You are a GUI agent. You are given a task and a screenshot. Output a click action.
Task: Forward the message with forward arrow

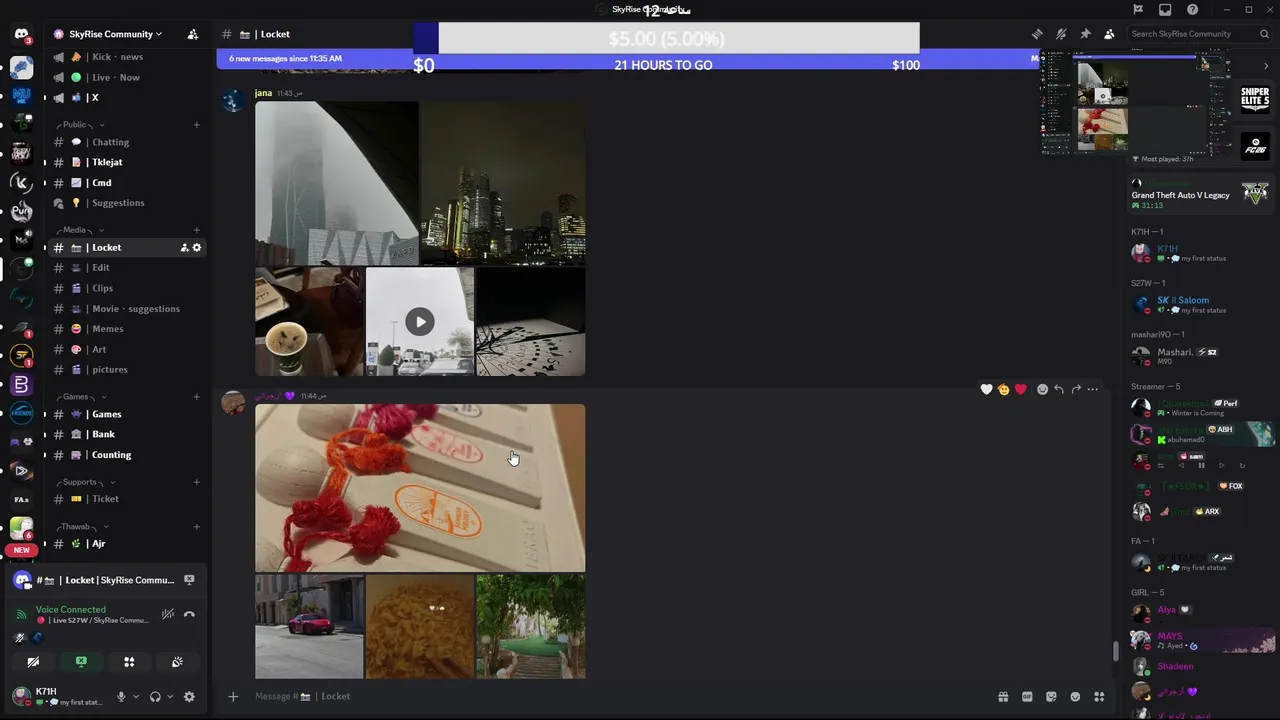(1076, 389)
